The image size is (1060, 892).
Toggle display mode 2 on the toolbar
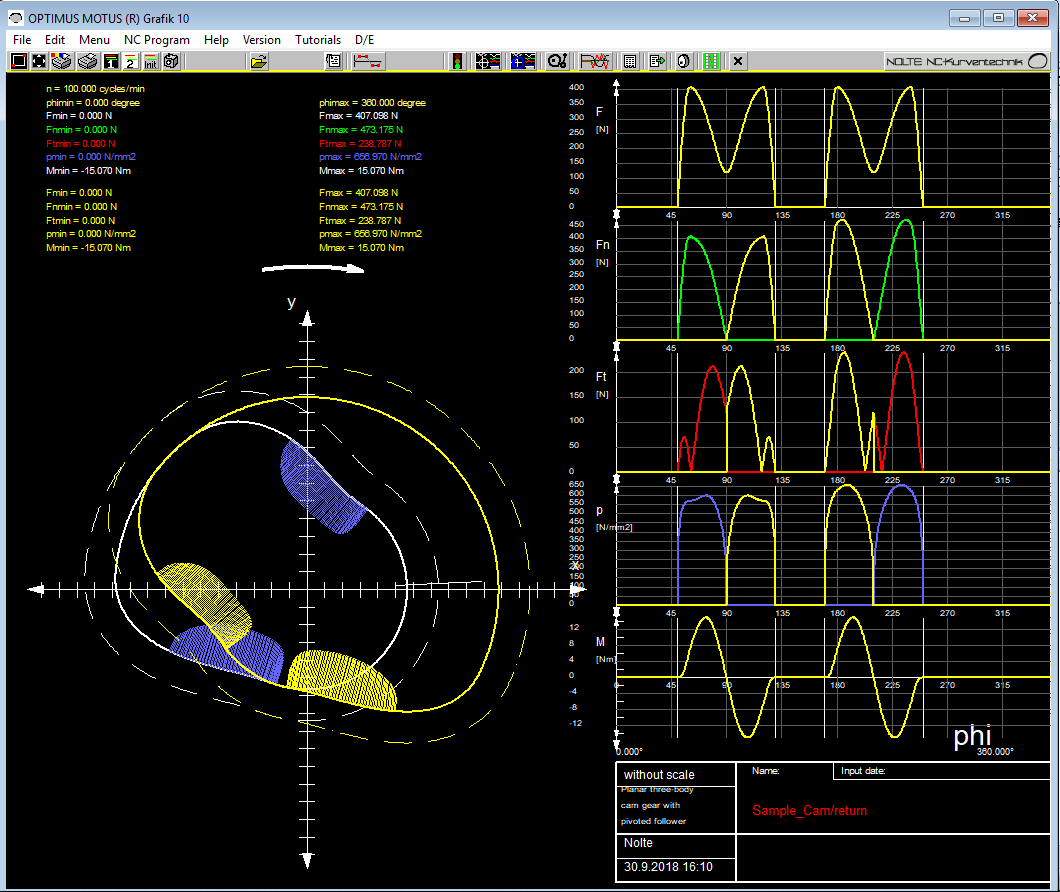[x=130, y=61]
